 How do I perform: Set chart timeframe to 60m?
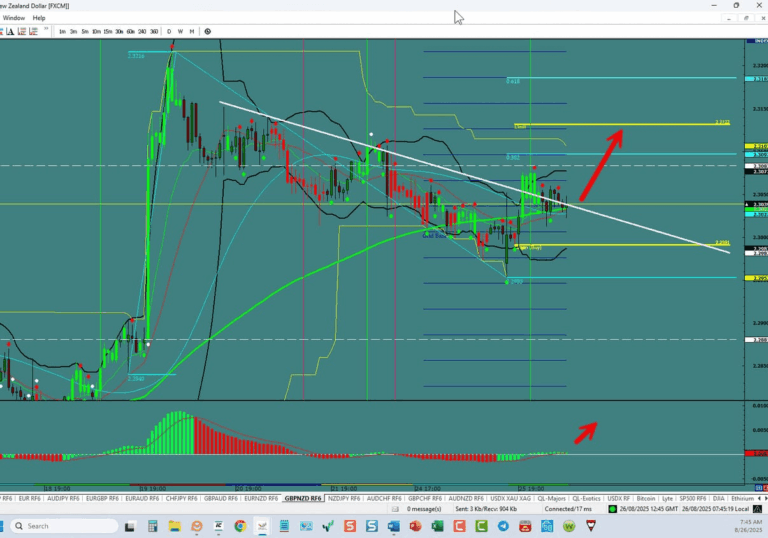click(130, 31)
